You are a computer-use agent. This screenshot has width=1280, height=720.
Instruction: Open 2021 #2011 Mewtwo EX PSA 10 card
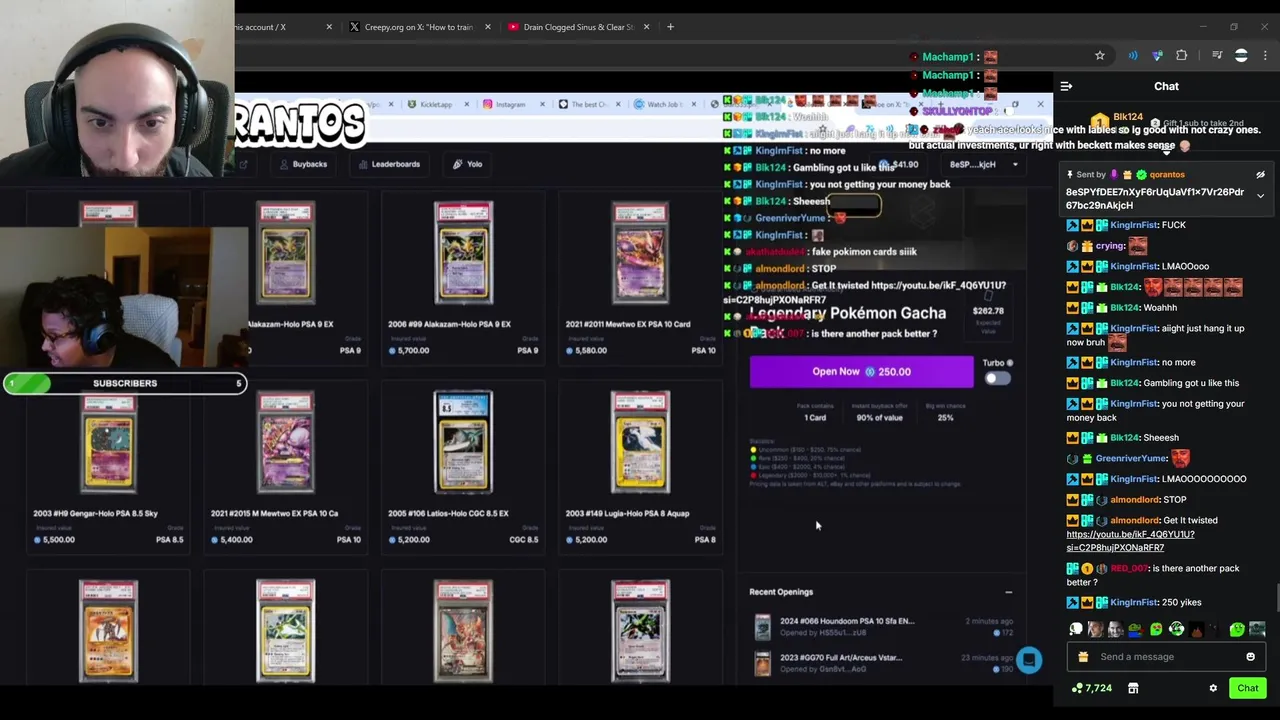641,277
